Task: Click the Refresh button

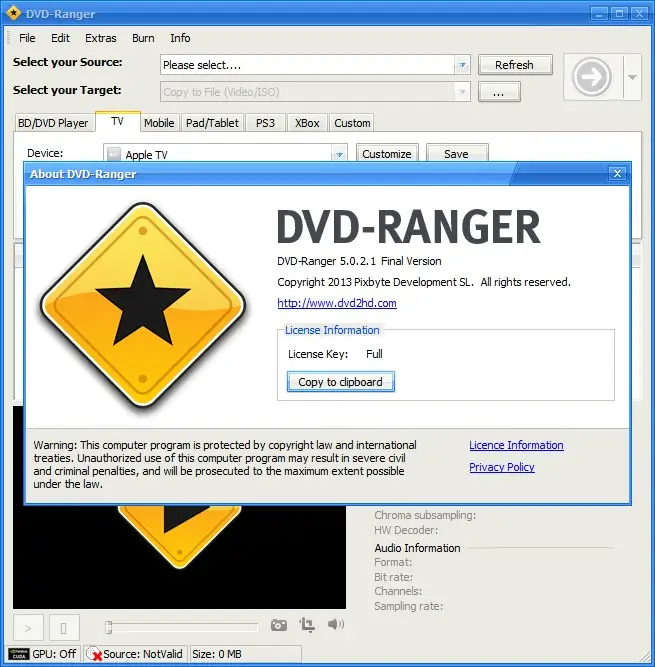Action: (515, 65)
